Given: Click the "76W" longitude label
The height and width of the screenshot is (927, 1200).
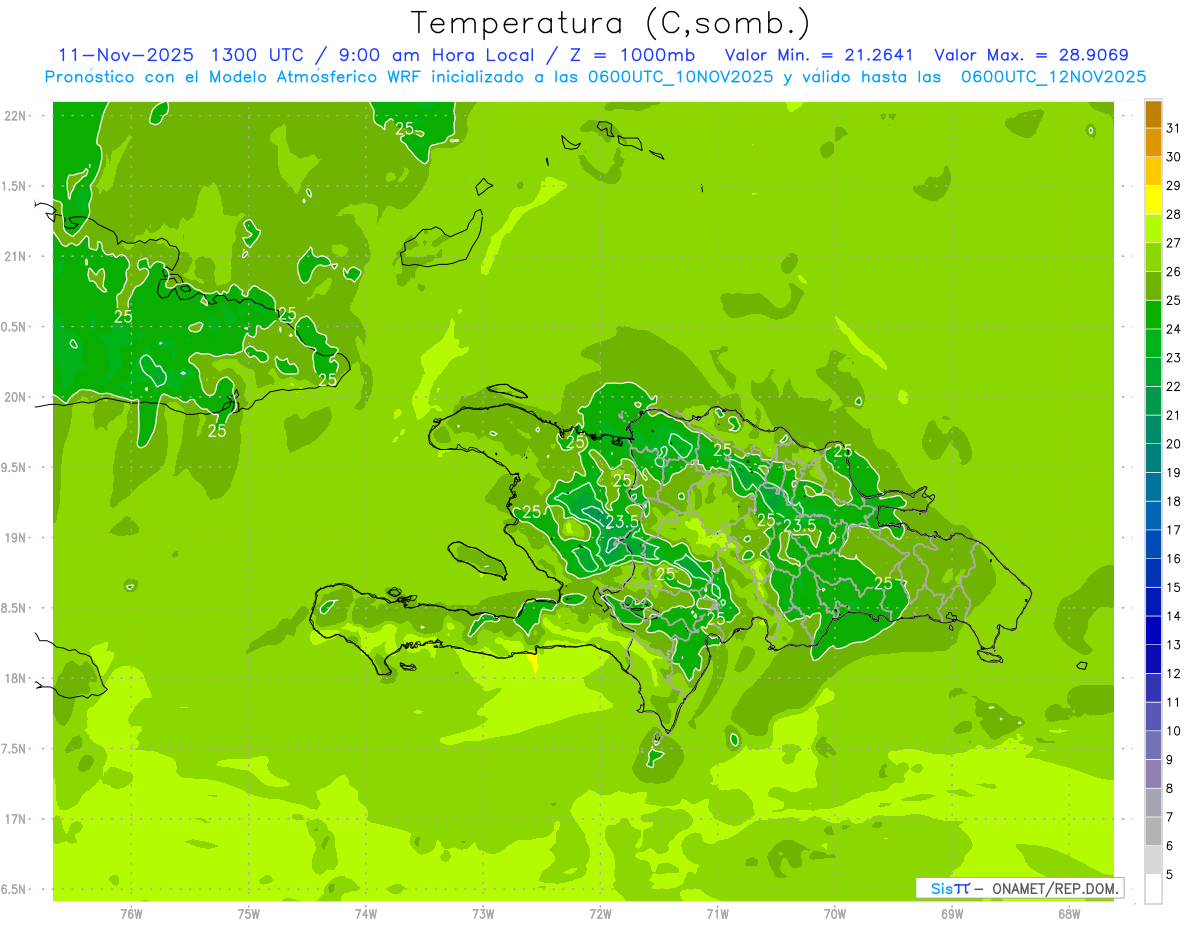Looking at the screenshot, I should (x=131, y=913).
